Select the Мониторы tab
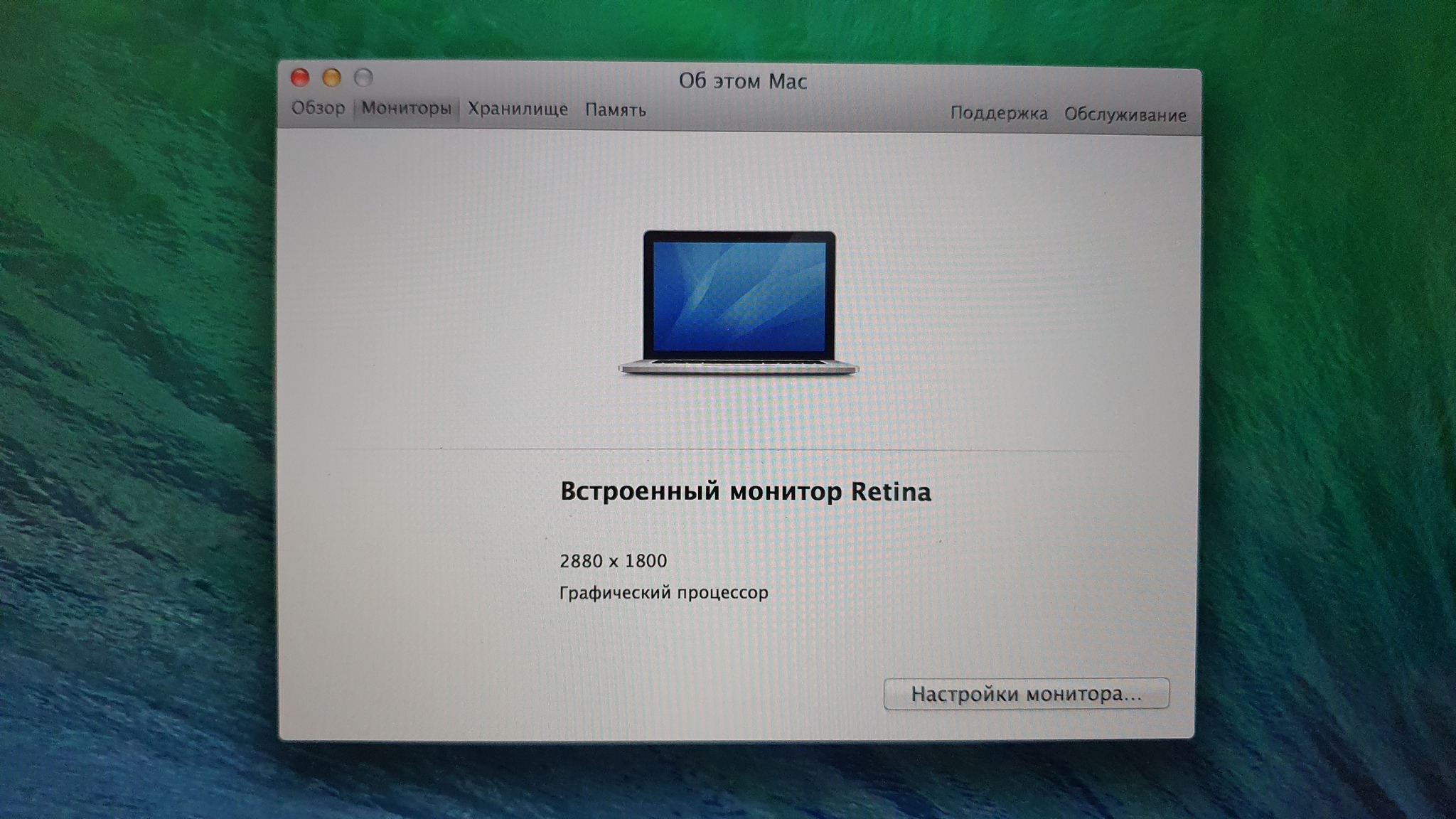The image size is (1456, 819). point(406,109)
